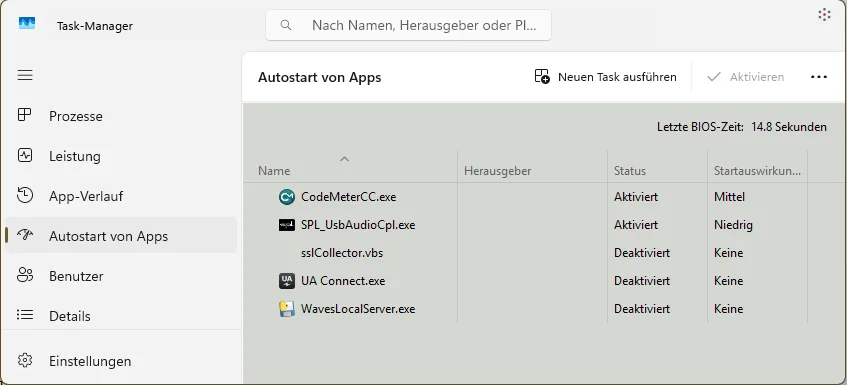Click the App-Verlauf history clock icon
The height and width of the screenshot is (385, 847).
pos(25,195)
